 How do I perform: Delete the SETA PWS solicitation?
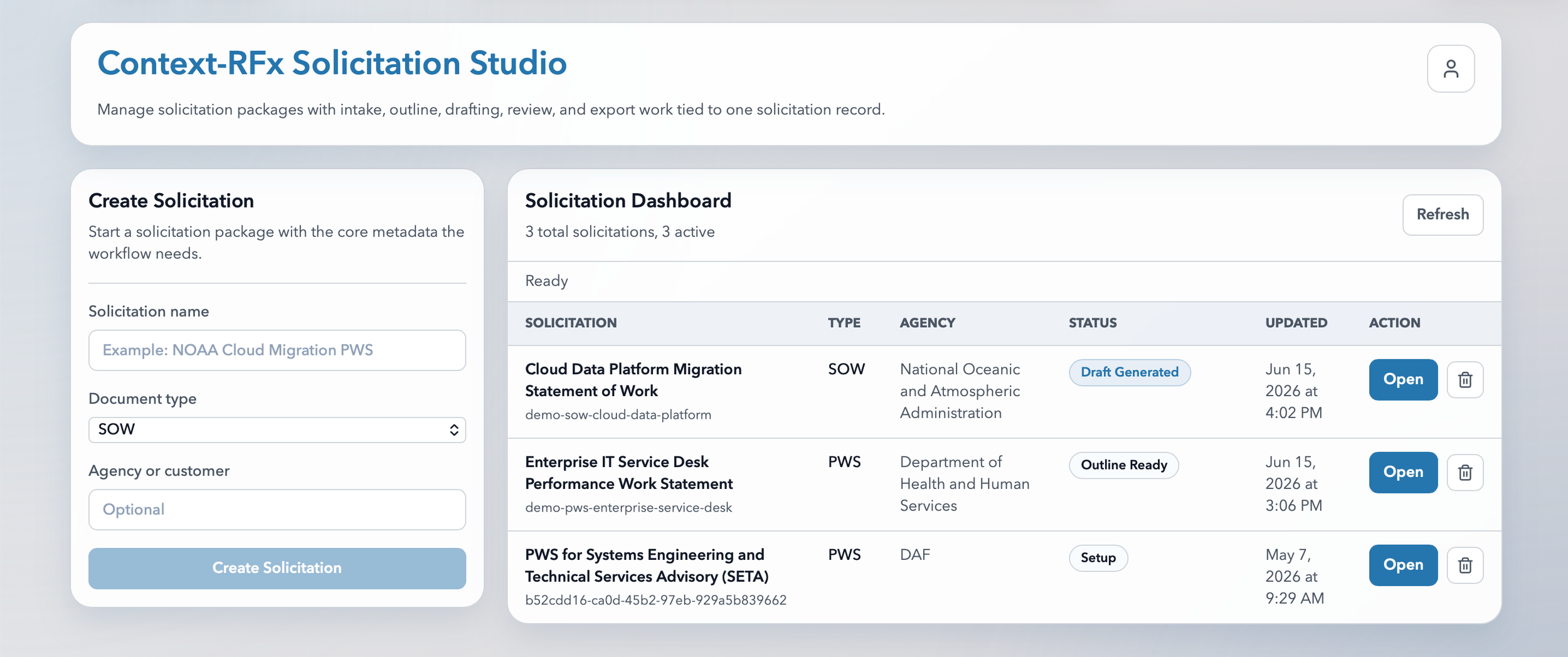coord(1465,565)
